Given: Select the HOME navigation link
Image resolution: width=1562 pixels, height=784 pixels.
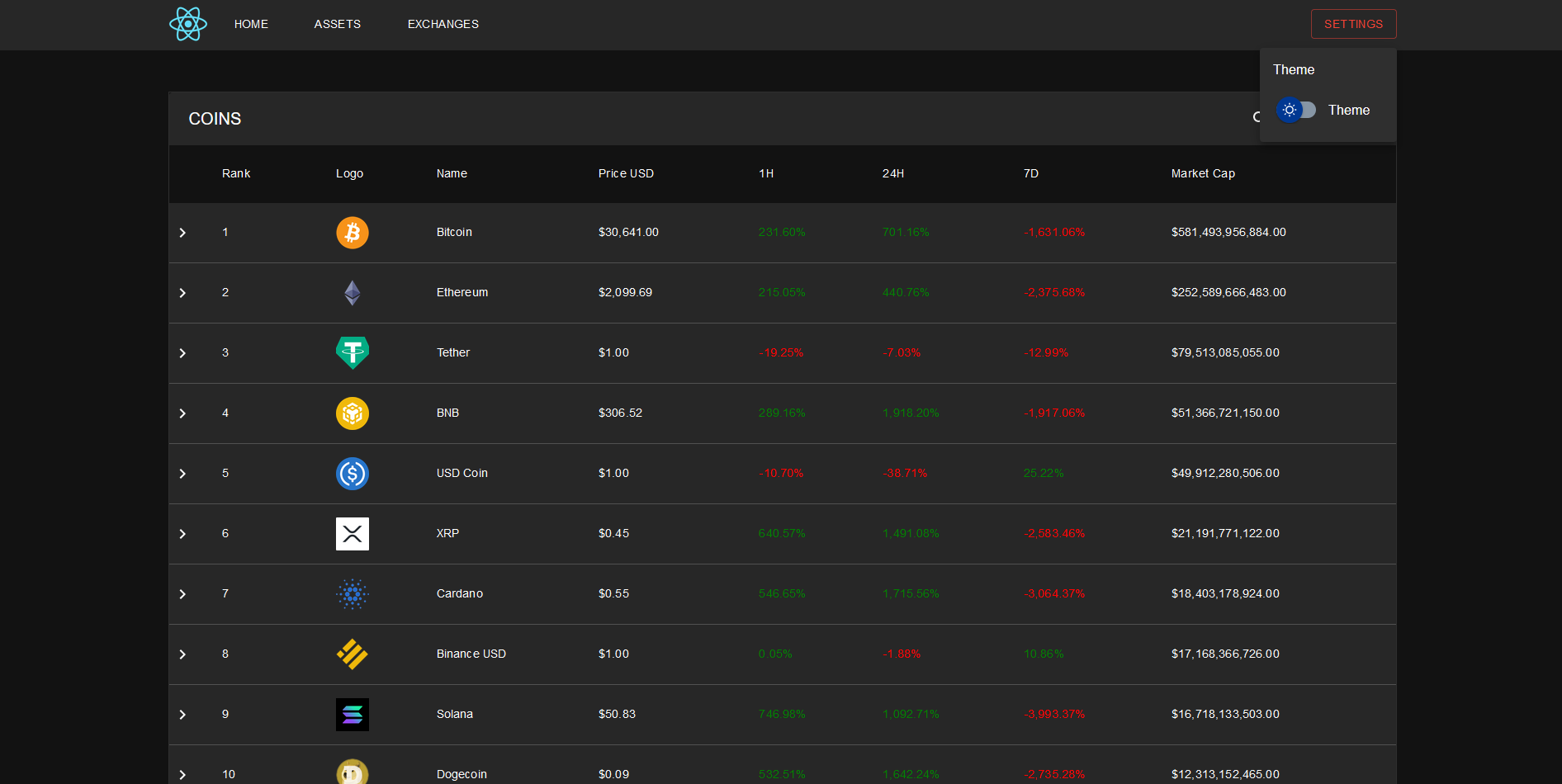Looking at the screenshot, I should [x=251, y=24].
